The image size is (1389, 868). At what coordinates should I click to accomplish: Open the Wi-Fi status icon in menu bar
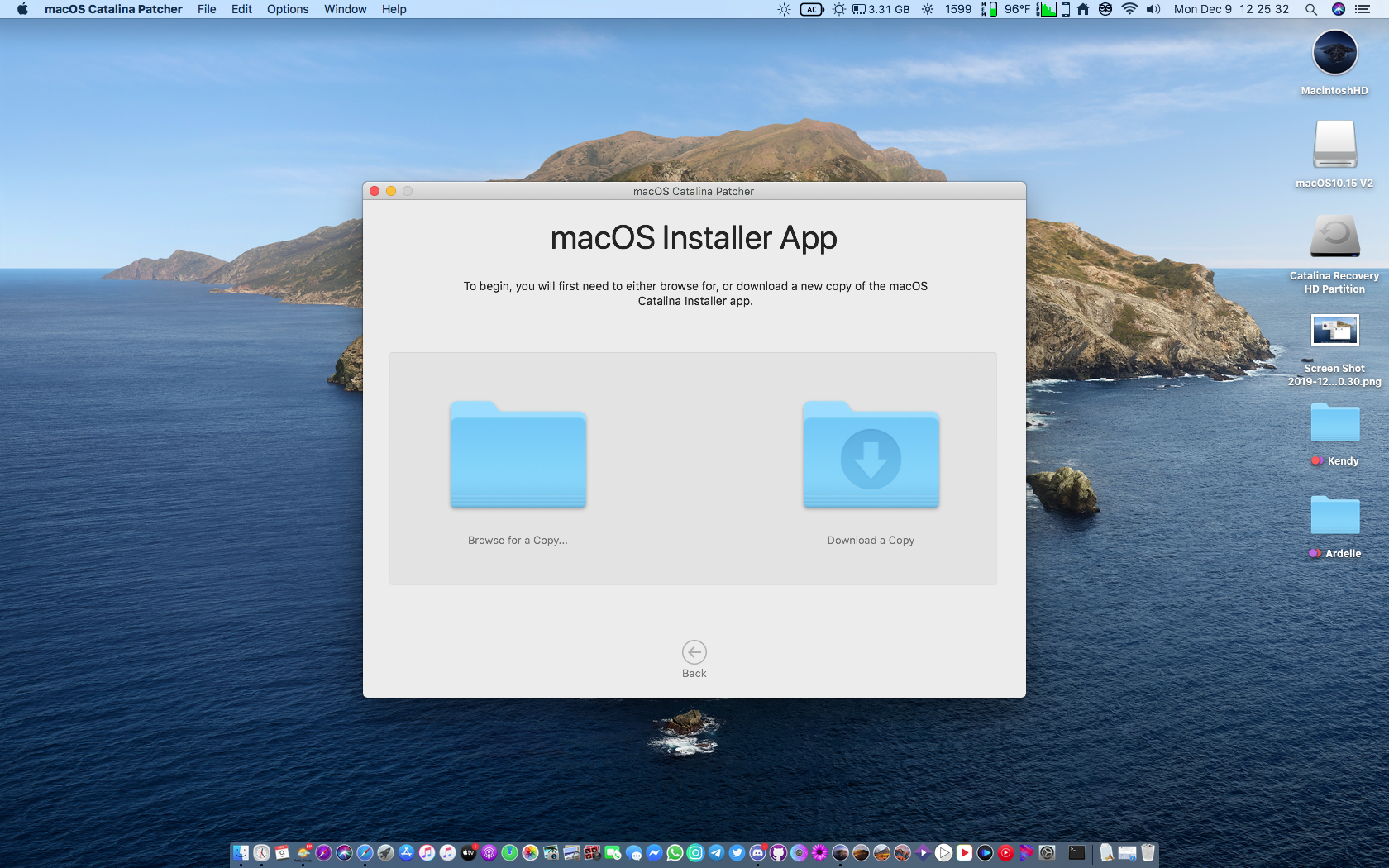(1130, 10)
